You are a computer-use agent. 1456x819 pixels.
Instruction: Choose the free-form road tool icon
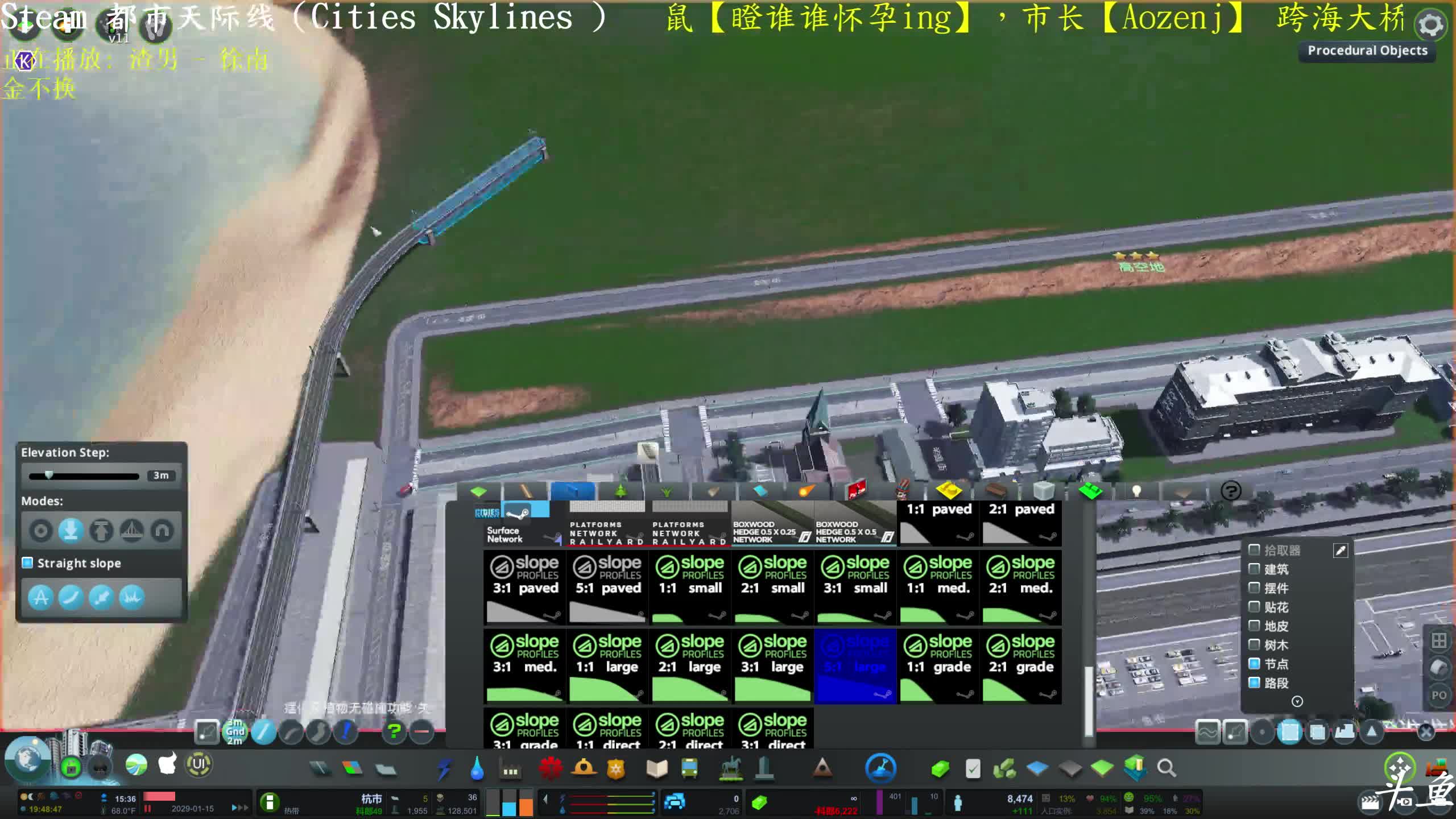pos(318,732)
